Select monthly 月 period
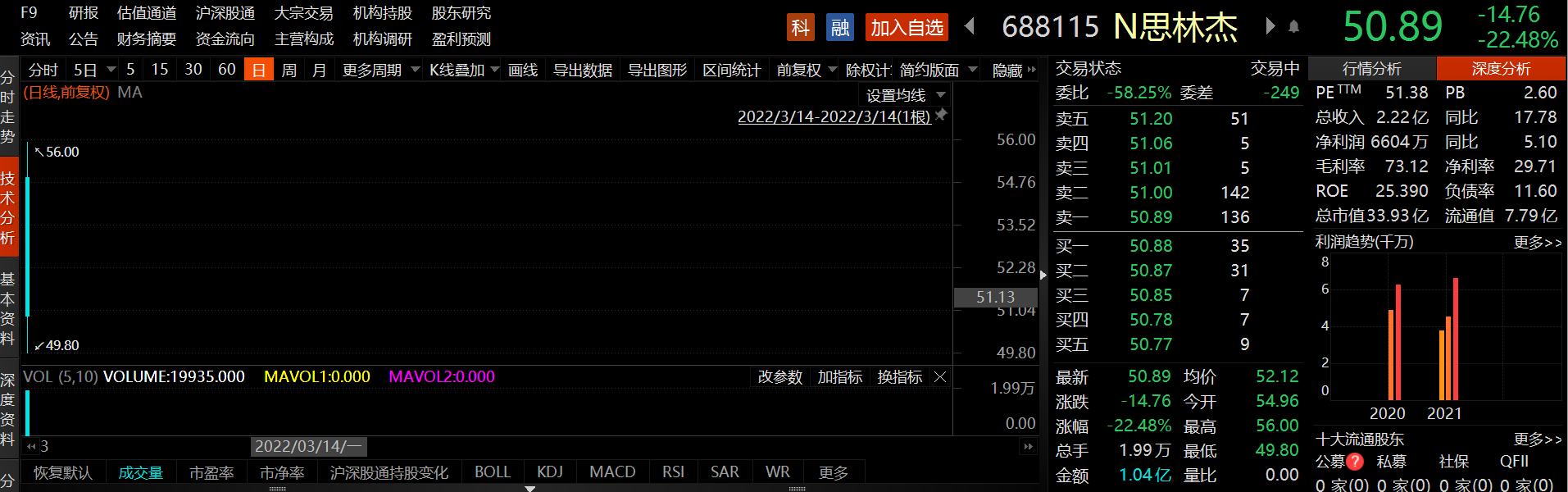The width and height of the screenshot is (1568, 492). point(320,70)
